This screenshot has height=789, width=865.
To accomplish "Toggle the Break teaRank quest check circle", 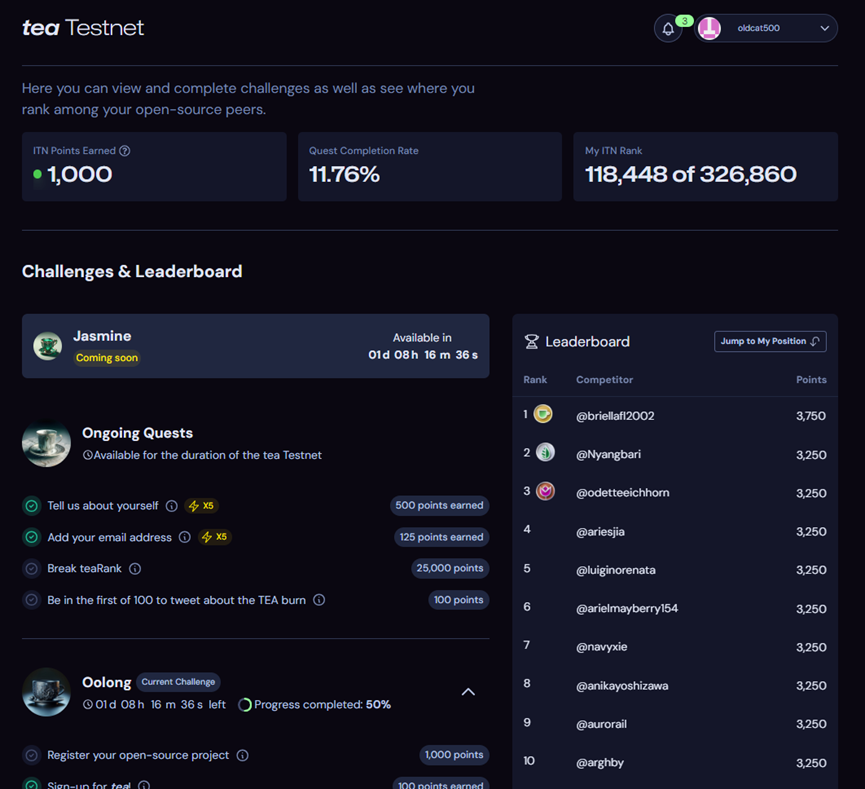I will 32,568.
